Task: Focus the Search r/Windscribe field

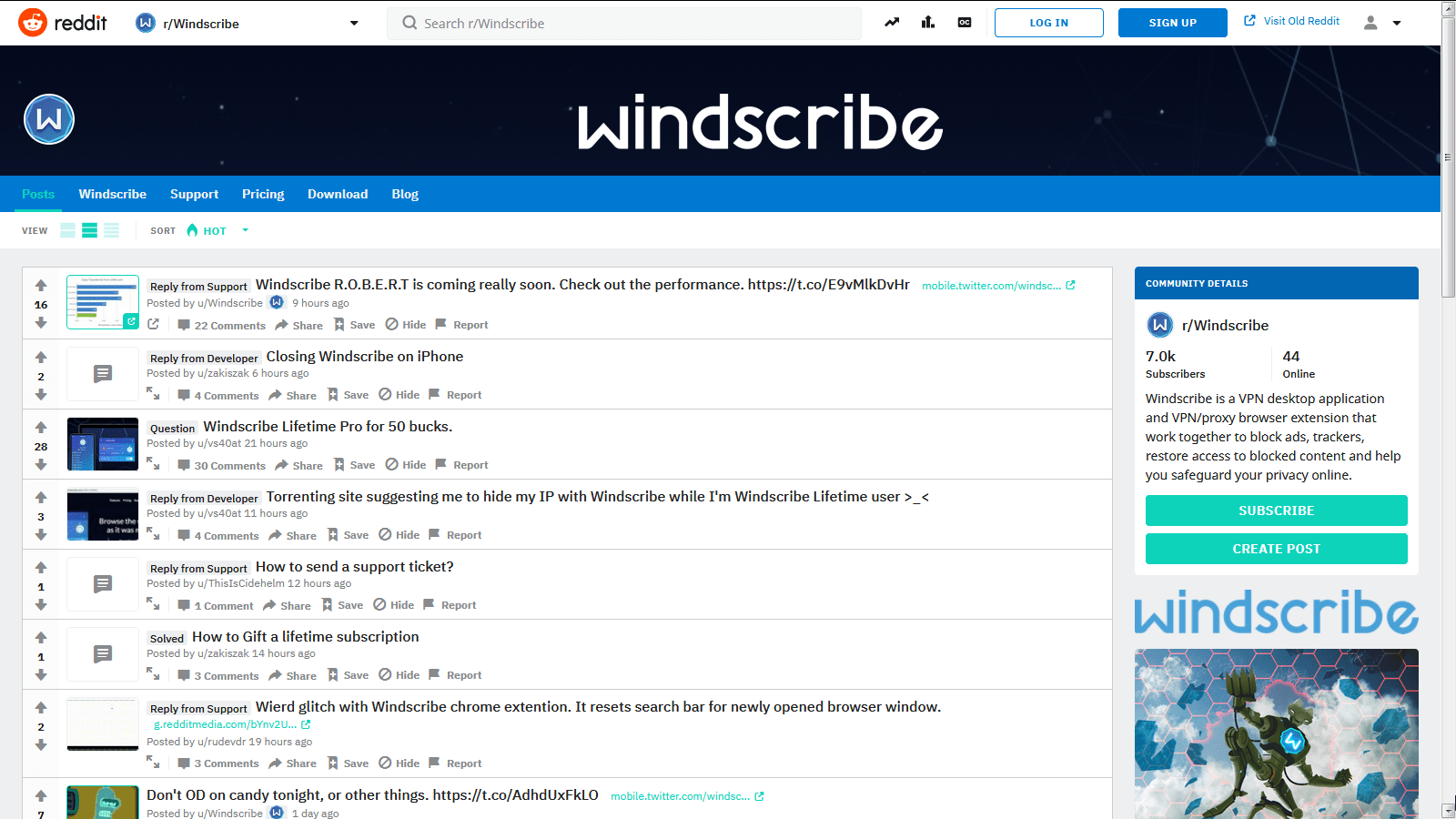Action: [x=624, y=23]
